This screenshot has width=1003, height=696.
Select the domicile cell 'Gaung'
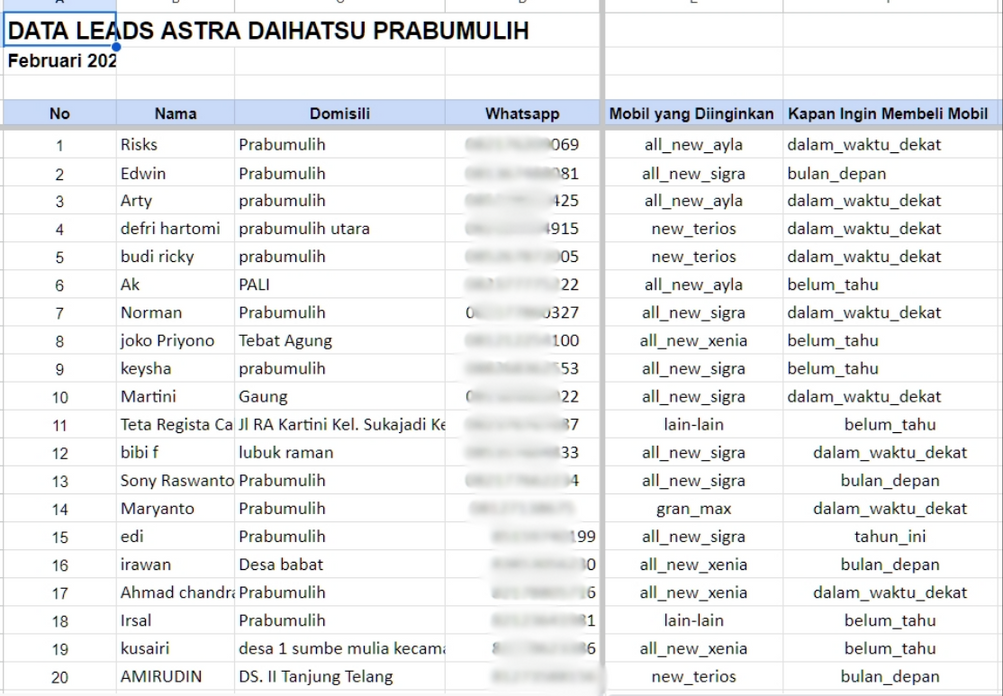pos(340,397)
